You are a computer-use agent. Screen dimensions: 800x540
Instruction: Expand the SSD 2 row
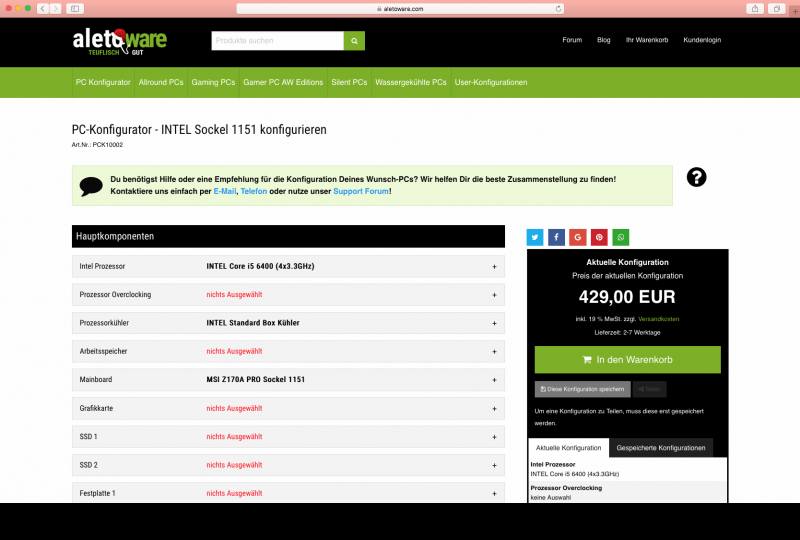(288, 465)
